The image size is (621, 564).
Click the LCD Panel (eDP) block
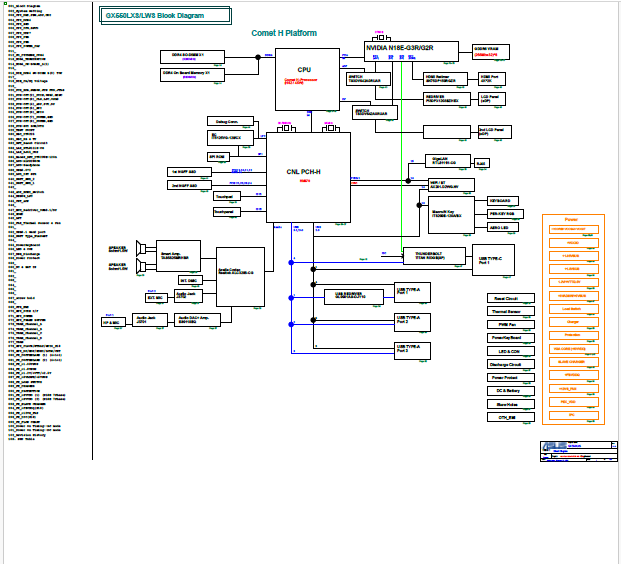[x=491, y=99]
